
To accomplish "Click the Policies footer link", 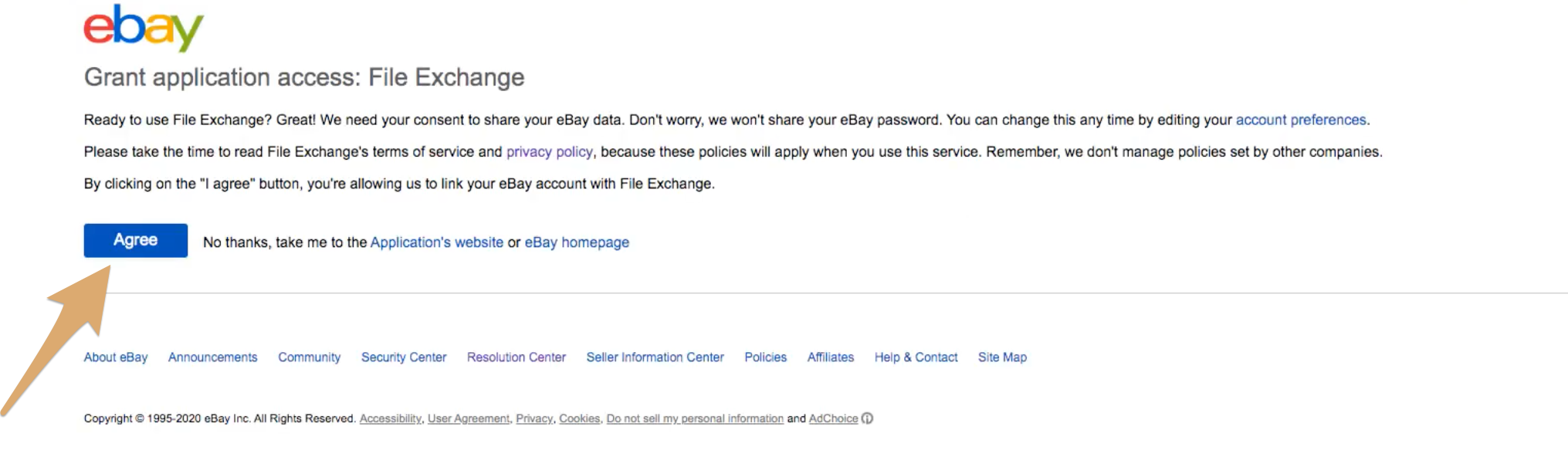I will point(766,357).
